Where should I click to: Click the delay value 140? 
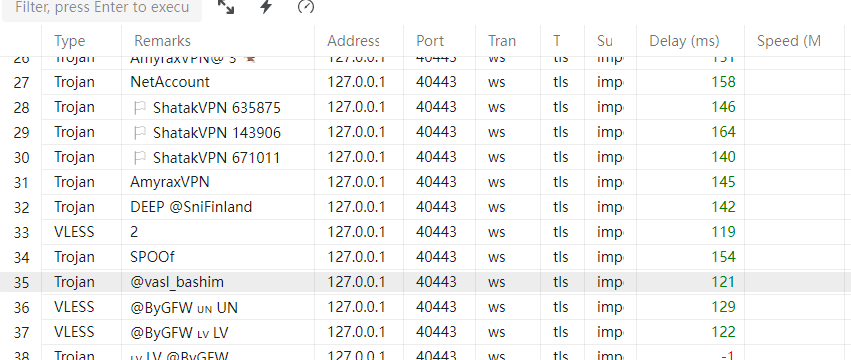click(723, 157)
